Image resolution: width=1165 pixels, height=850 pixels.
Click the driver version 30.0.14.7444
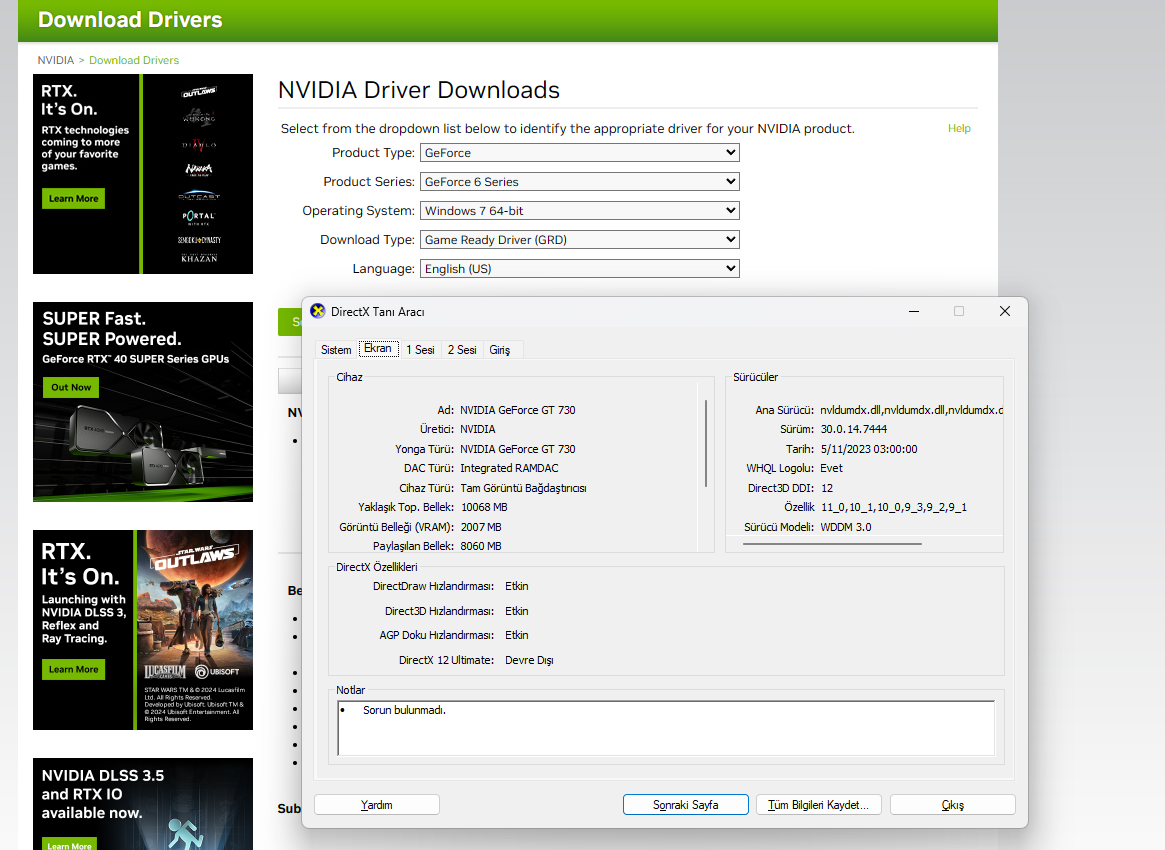pos(854,429)
